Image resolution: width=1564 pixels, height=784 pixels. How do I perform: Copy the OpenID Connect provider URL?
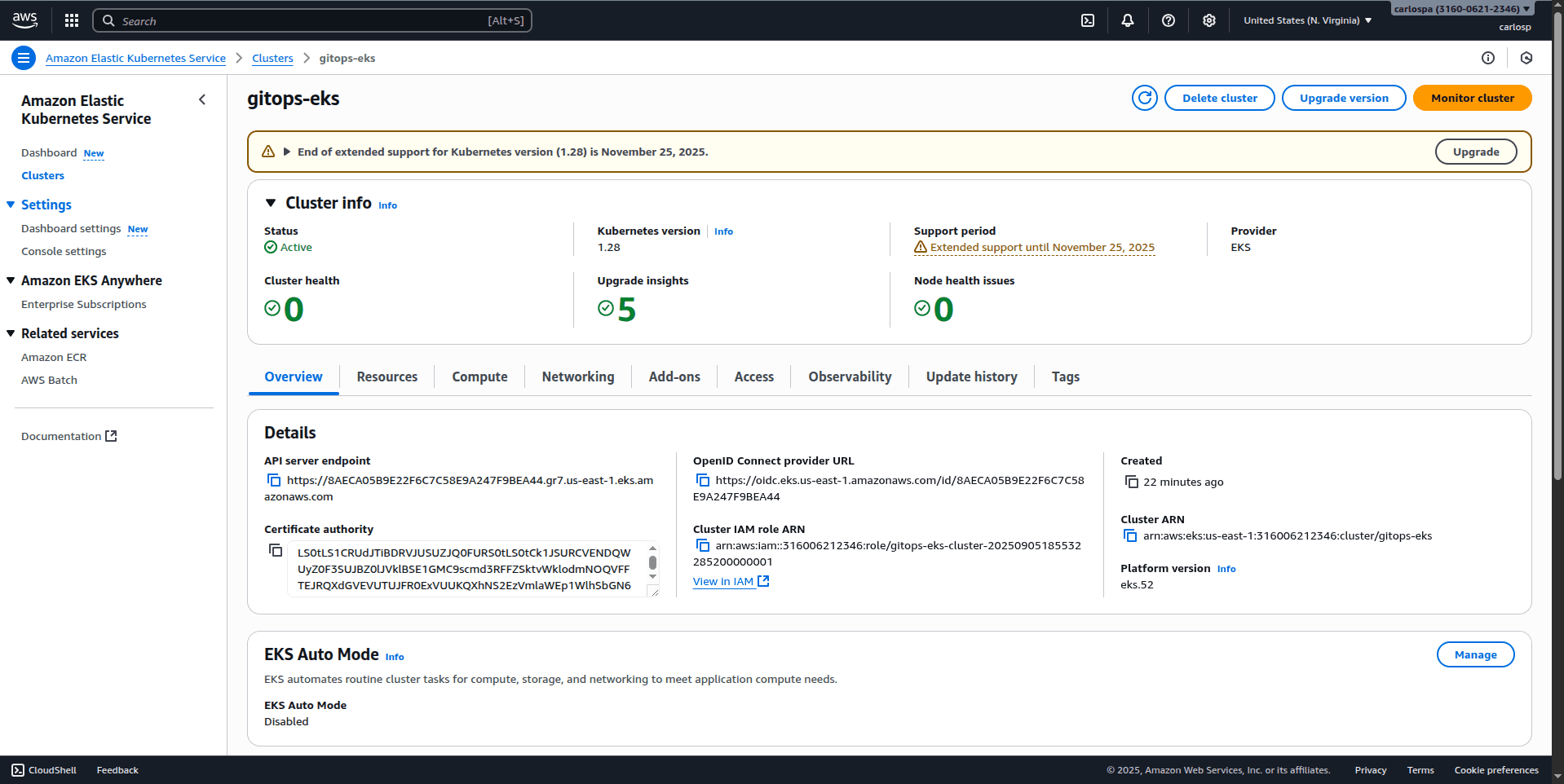(703, 481)
